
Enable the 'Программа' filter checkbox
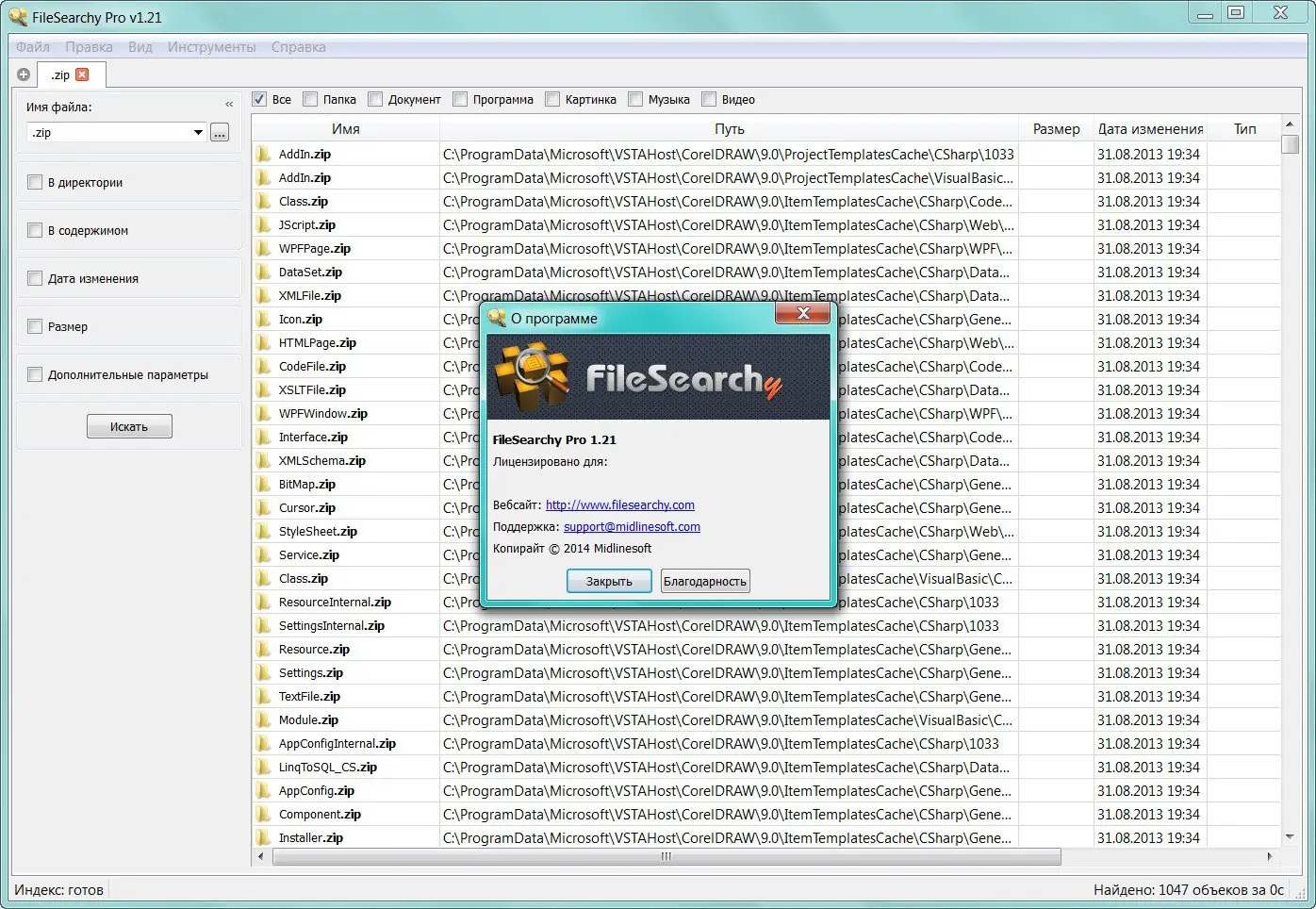[x=460, y=99]
